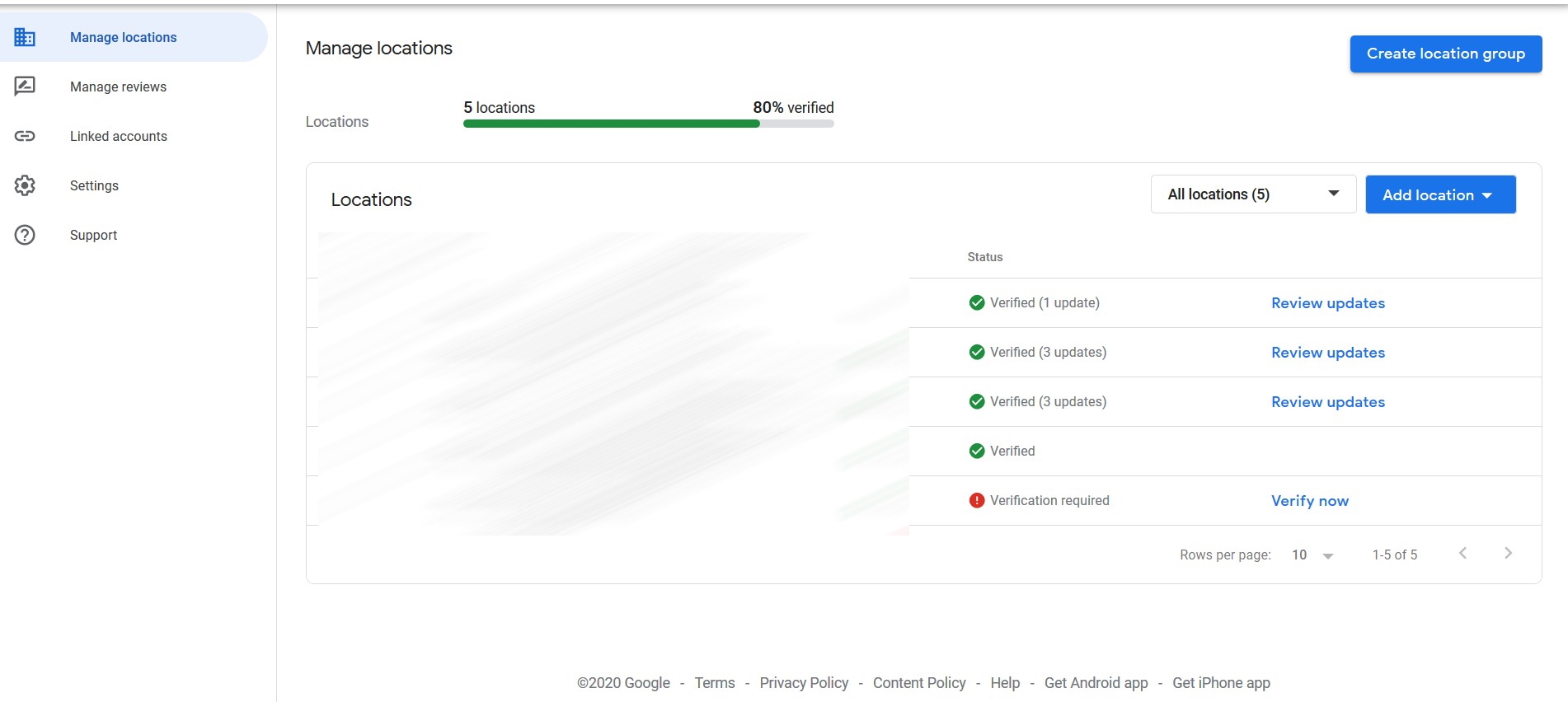Click Verify now link

[x=1310, y=500]
